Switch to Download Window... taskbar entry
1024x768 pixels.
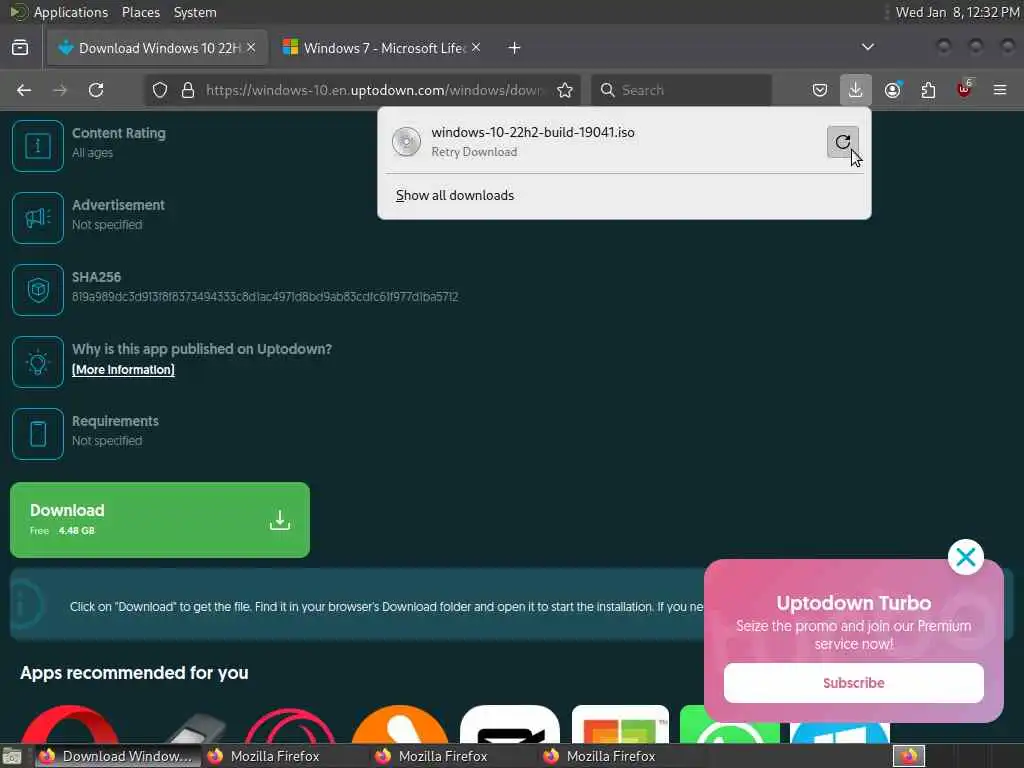click(116, 756)
